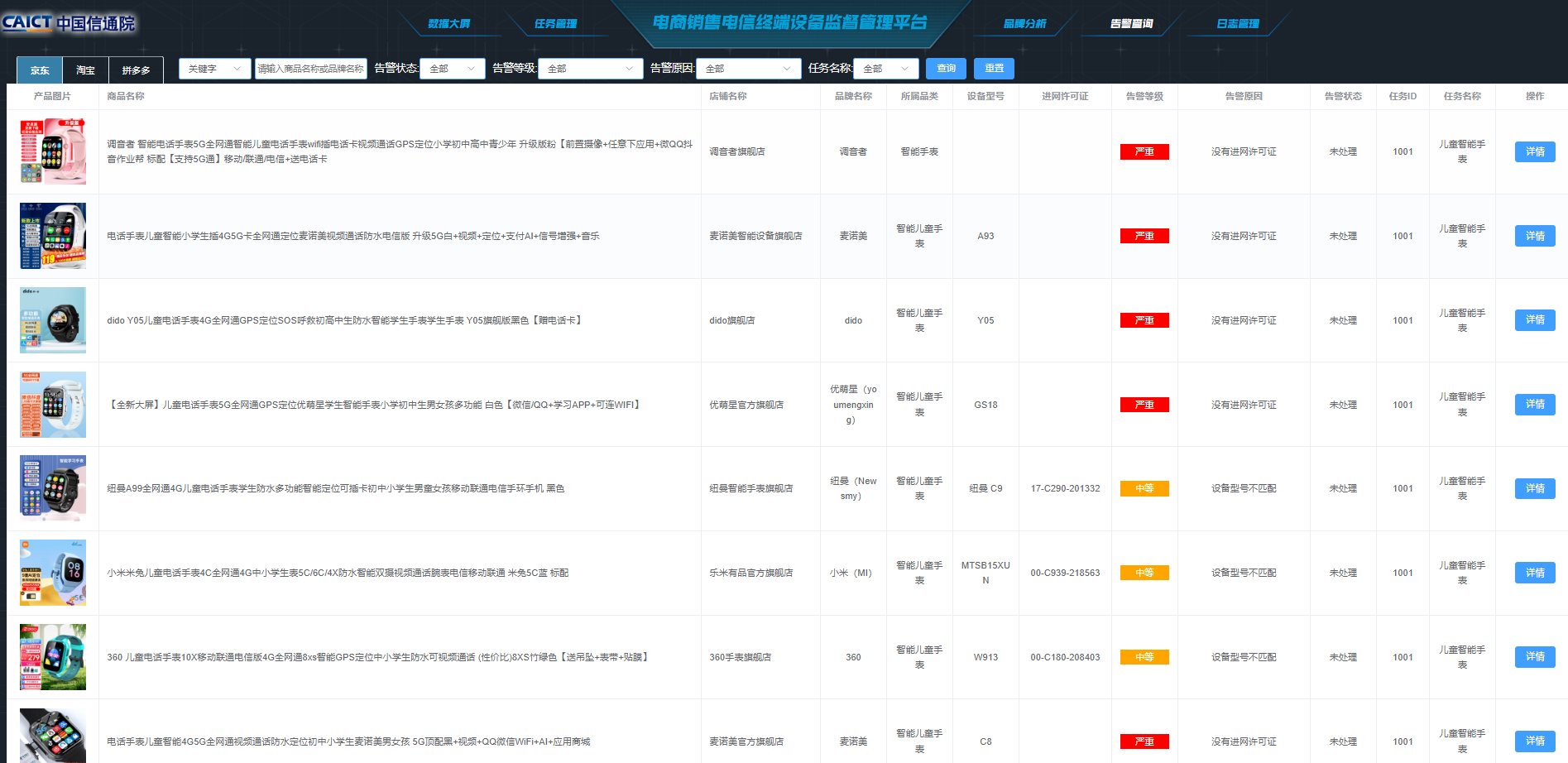1568x763 pixels.
Task: Click the 360手表旗舰店 shop name
Action: [741, 657]
